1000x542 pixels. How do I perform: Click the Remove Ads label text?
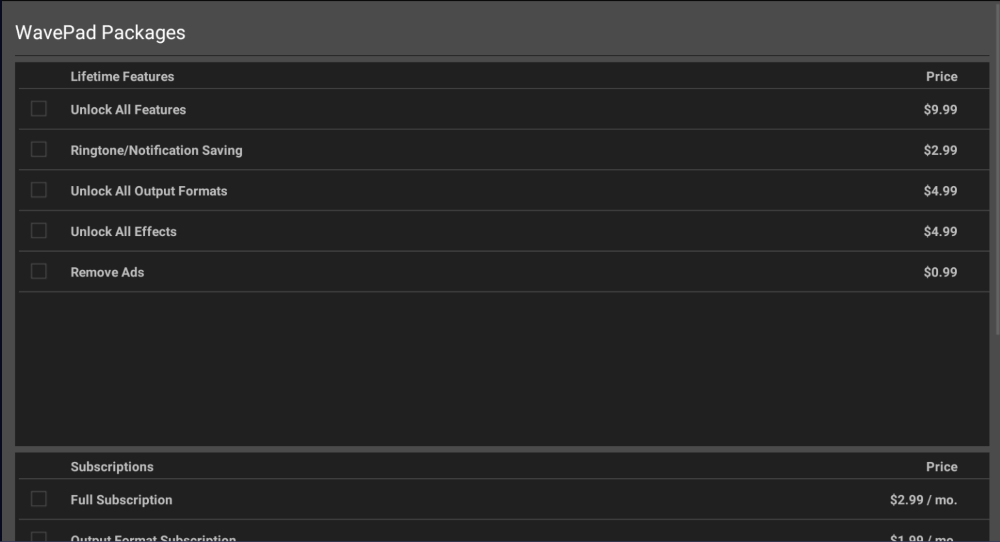107,272
